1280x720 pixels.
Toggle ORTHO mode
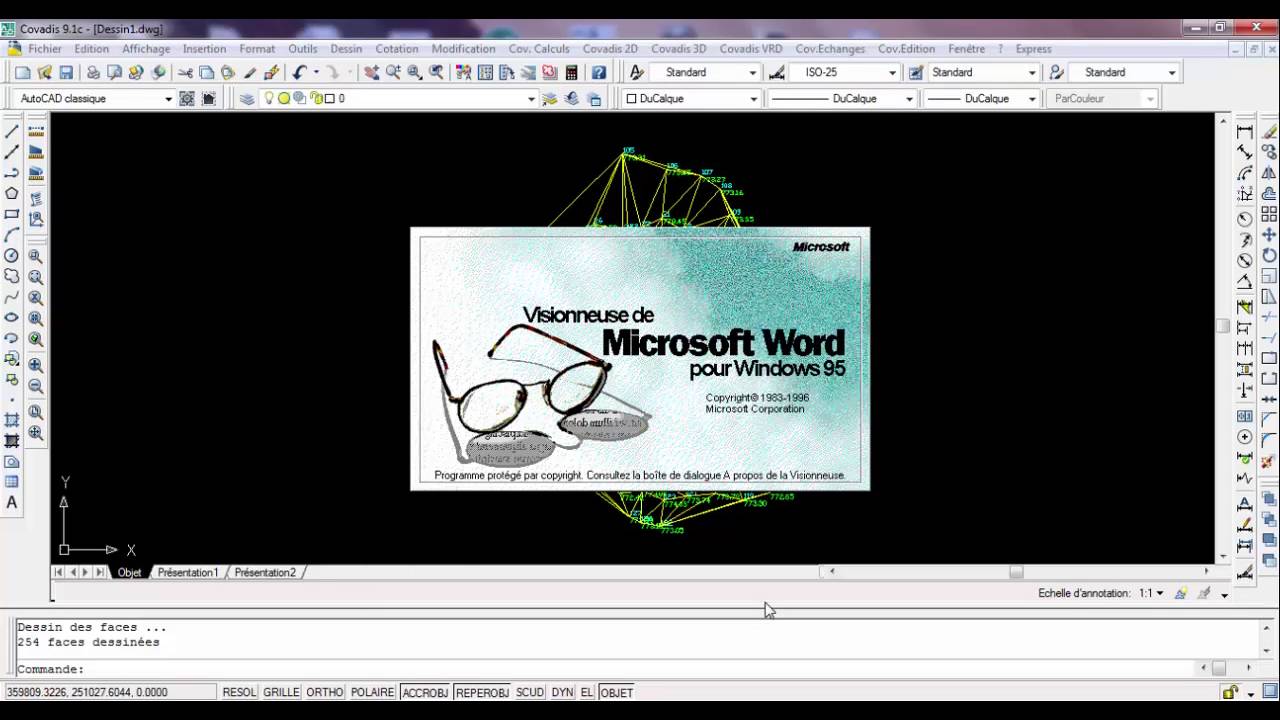(325, 692)
